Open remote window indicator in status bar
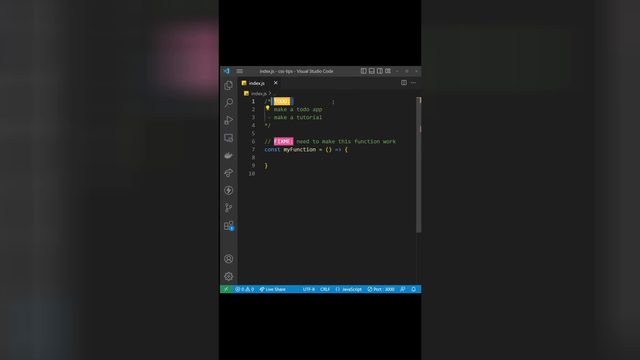 (x=226, y=289)
